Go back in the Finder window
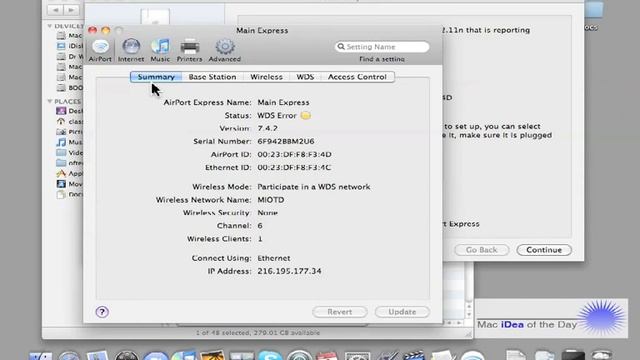Image resolution: width=640 pixels, height=360 pixels. pyautogui.click(x=56, y=10)
